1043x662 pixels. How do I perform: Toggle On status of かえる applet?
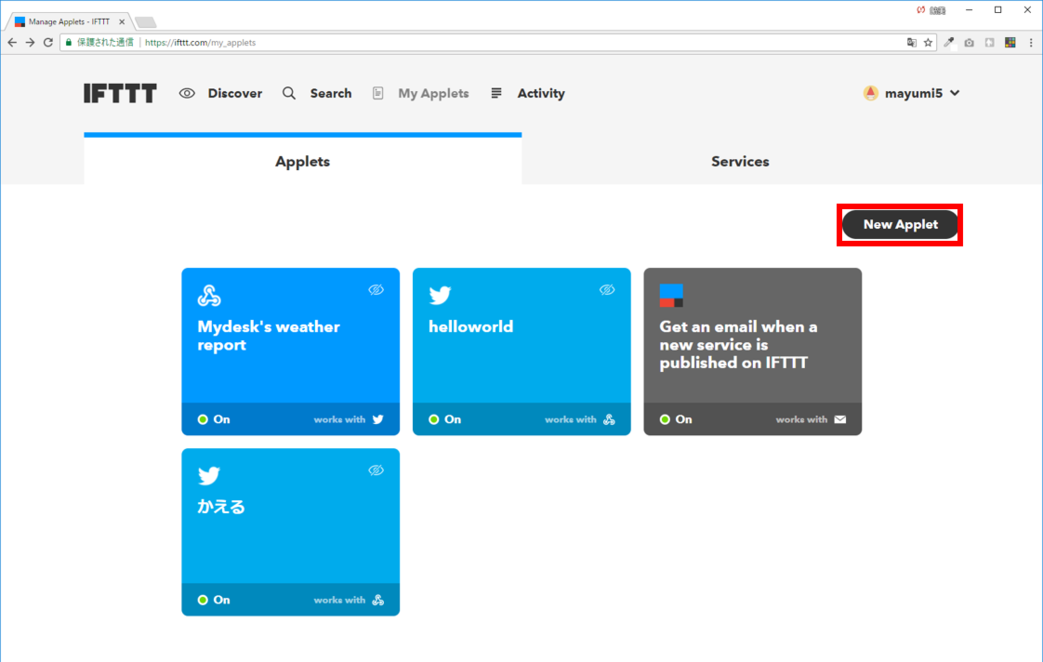pyautogui.click(x=214, y=600)
